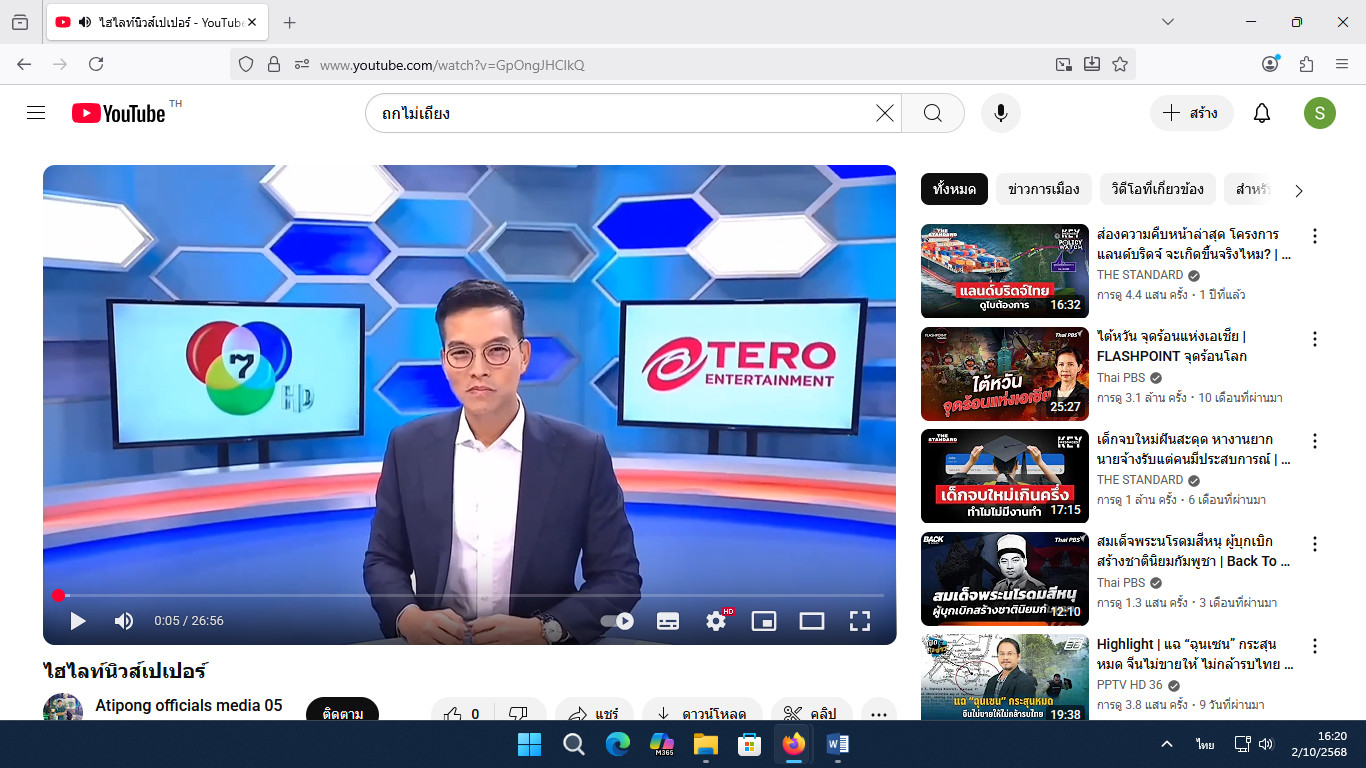Select the ทั้งหมด filter chip
Screen dimensions: 1366x768
(x=954, y=189)
